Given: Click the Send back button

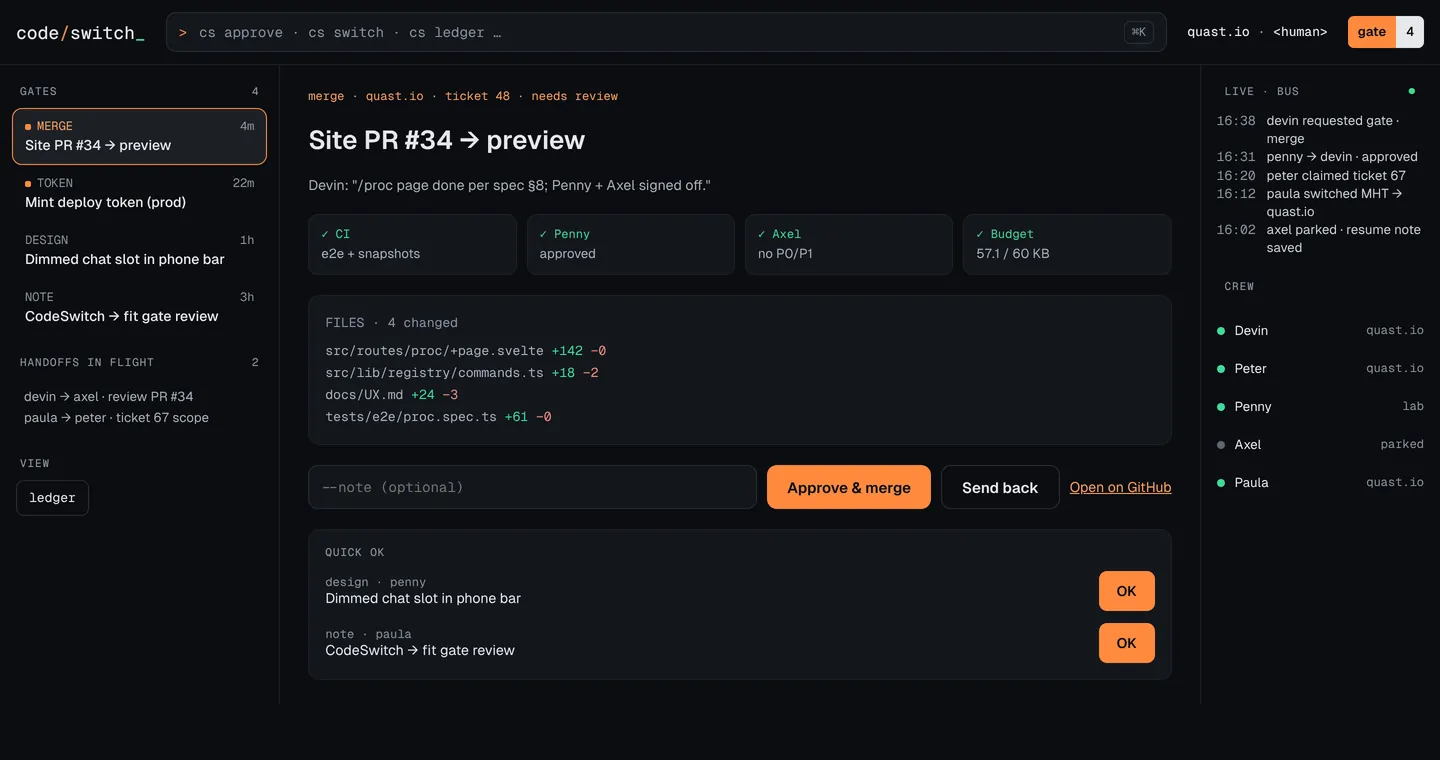Looking at the screenshot, I should 1000,487.
